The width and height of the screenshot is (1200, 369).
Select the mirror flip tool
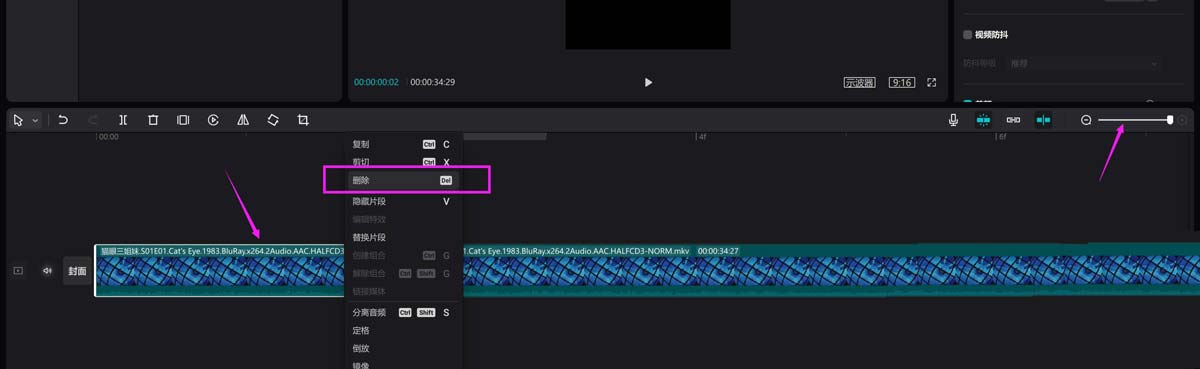243,120
